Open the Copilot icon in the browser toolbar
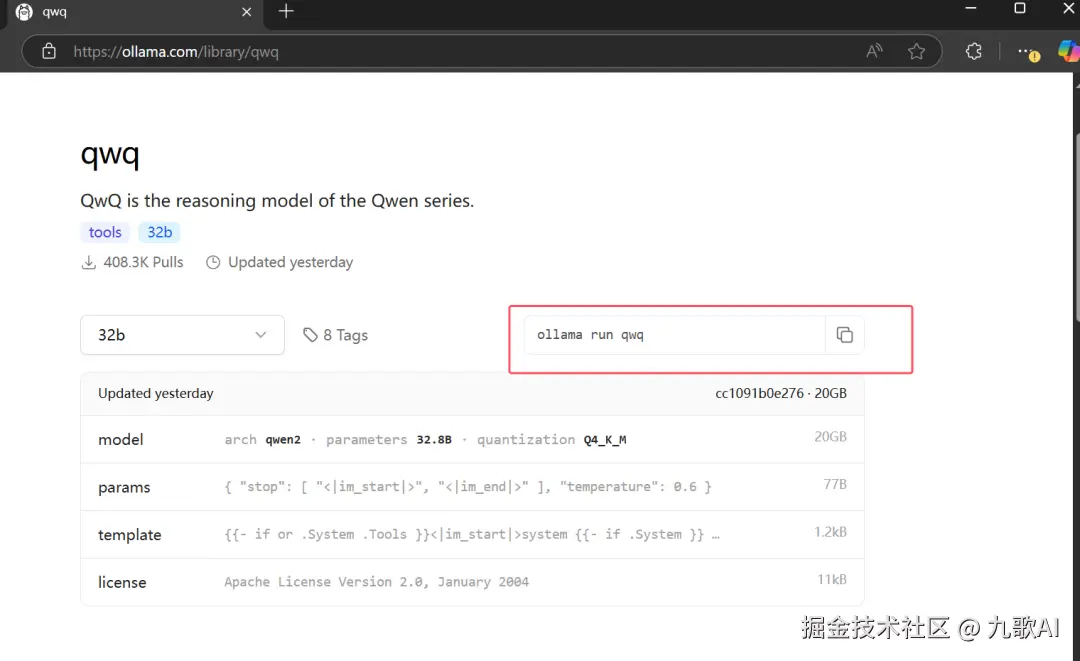The width and height of the screenshot is (1080, 661). [x=1068, y=52]
